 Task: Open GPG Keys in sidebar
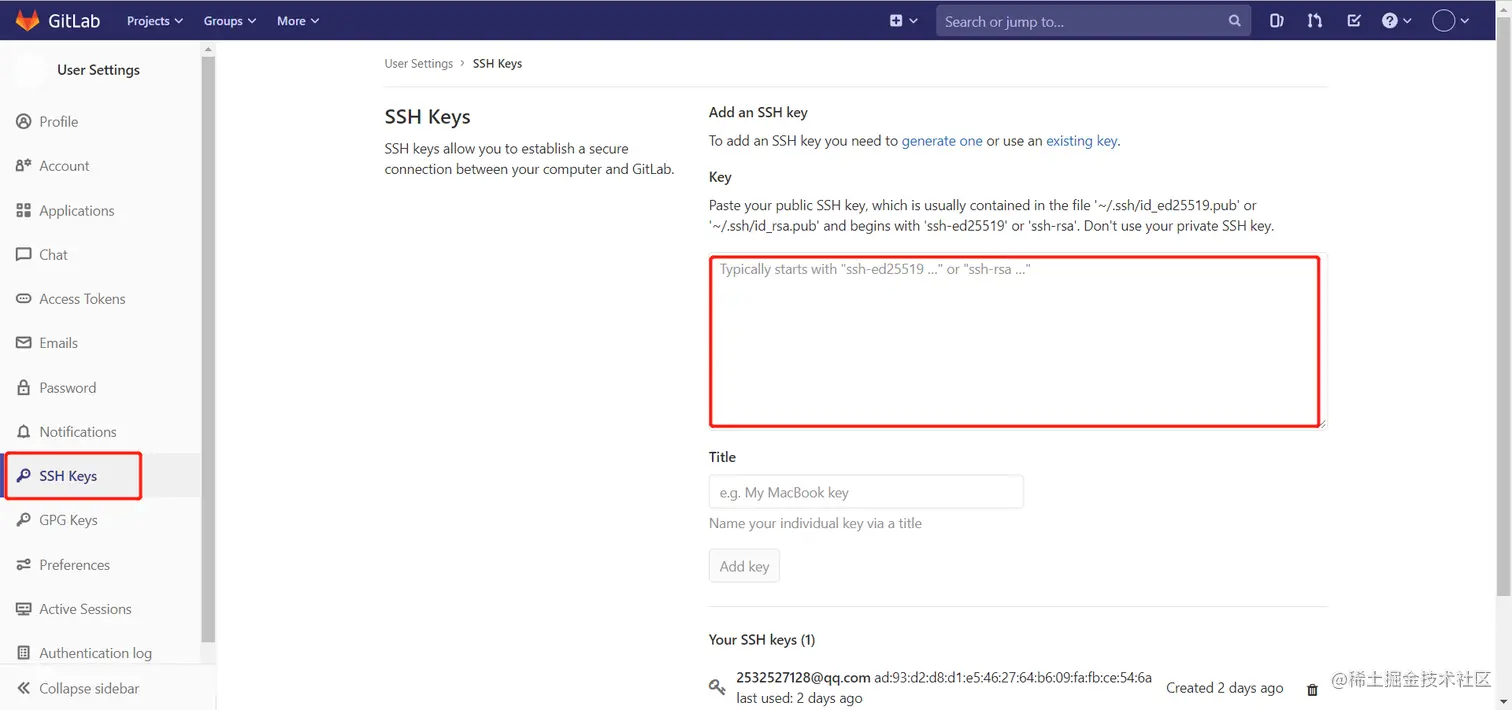point(68,520)
